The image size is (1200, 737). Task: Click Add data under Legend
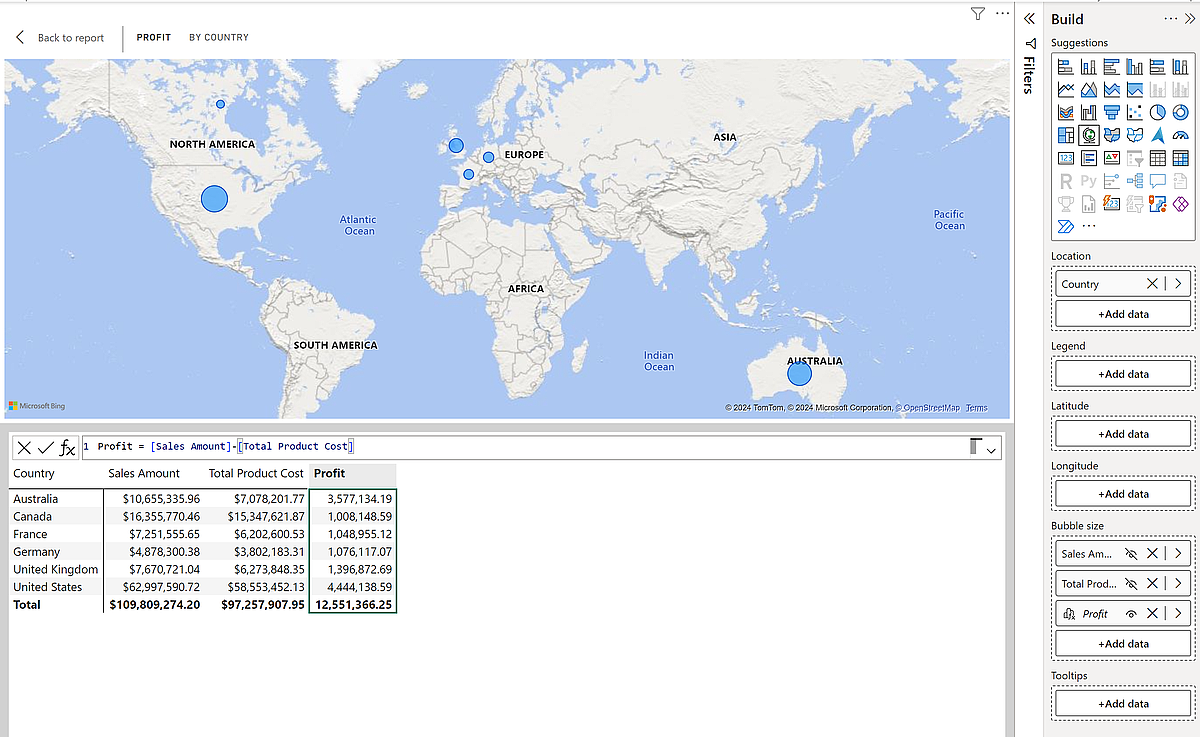1122,373
